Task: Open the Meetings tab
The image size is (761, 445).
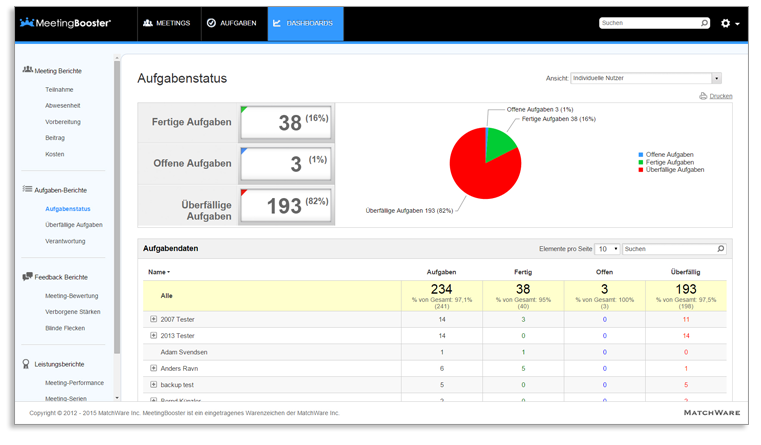Action: (x=166, y=23)
